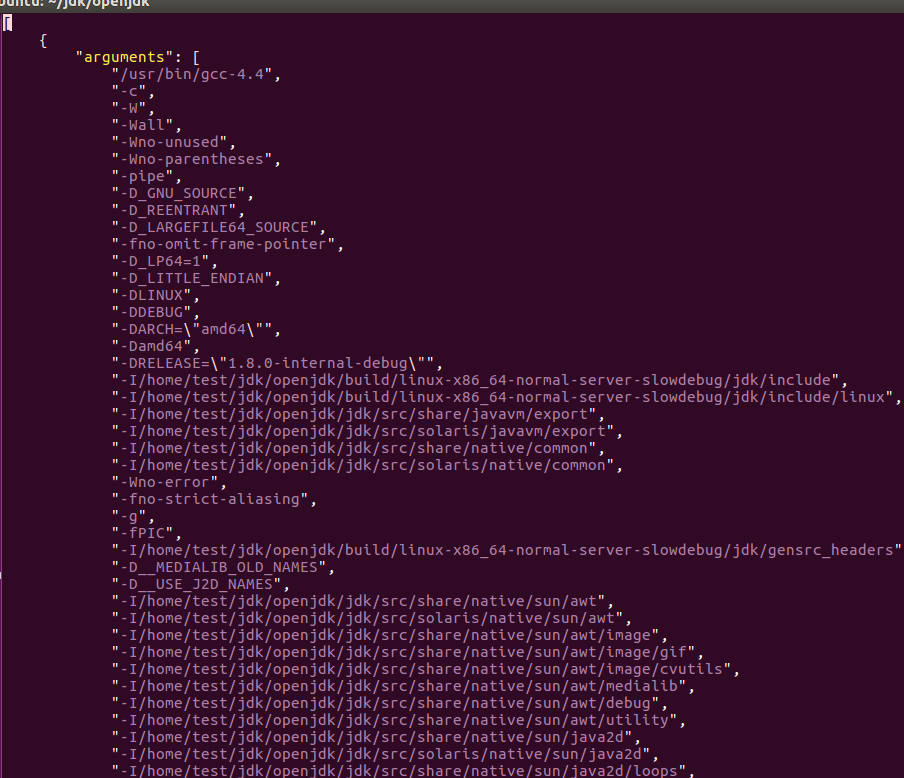Click the share/native/sun/awt/image path ending in "image"
This screenshot has width=904, height=778.
point(390,636)
